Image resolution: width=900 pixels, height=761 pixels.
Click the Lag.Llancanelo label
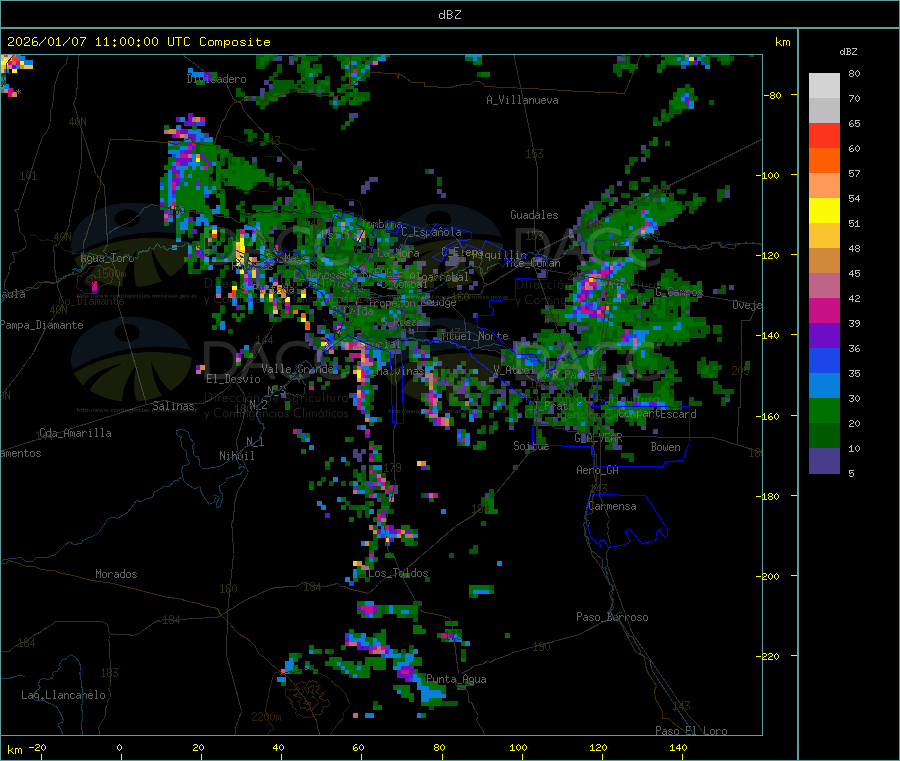click(63, 695)
